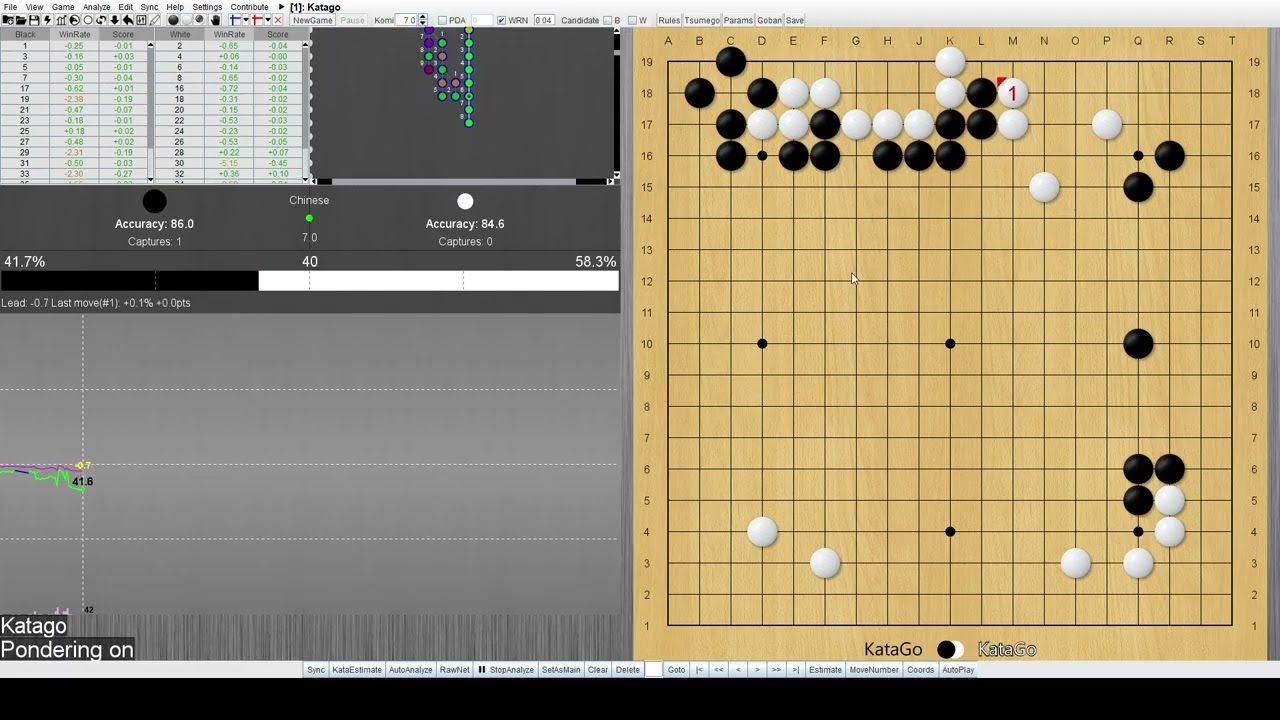Click the Tsumego button
Viewport: 1280px width, 720px height.
click(x=702, y=20)
